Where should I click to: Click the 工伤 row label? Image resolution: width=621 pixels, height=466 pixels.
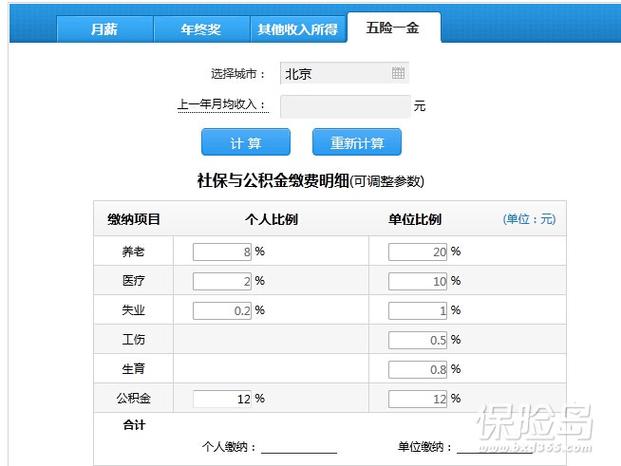tap(133, 339)
